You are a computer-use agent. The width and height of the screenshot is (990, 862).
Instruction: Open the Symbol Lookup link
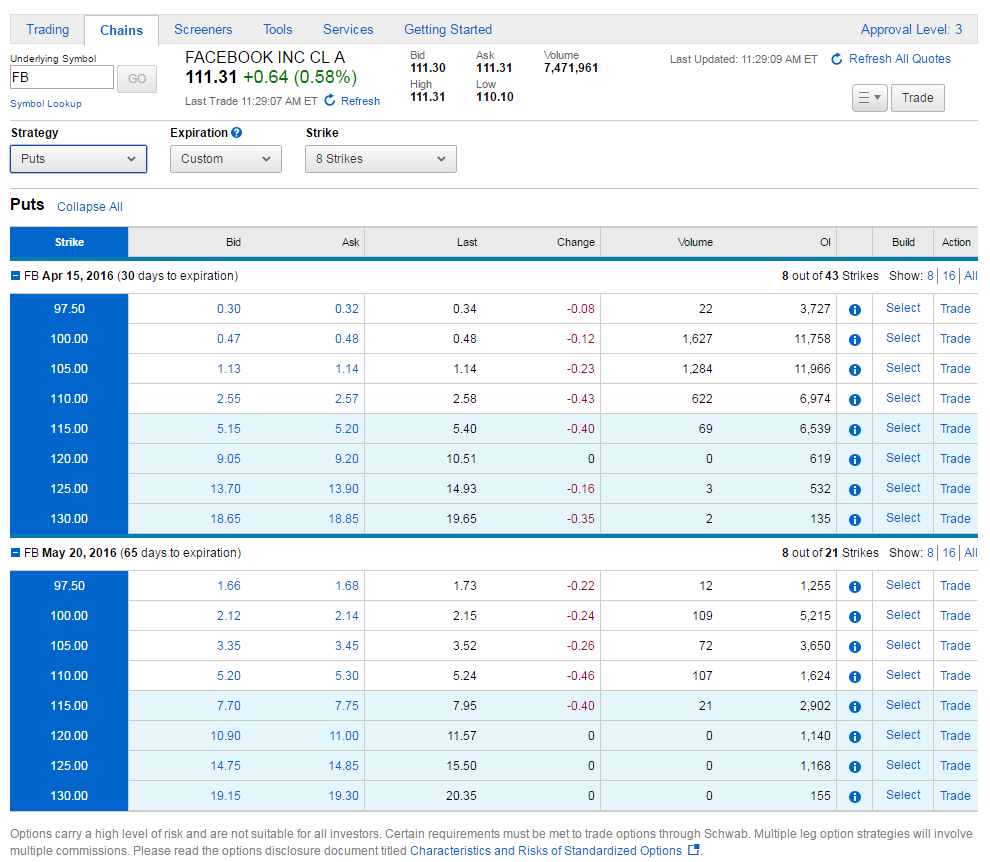click(45, 104)
